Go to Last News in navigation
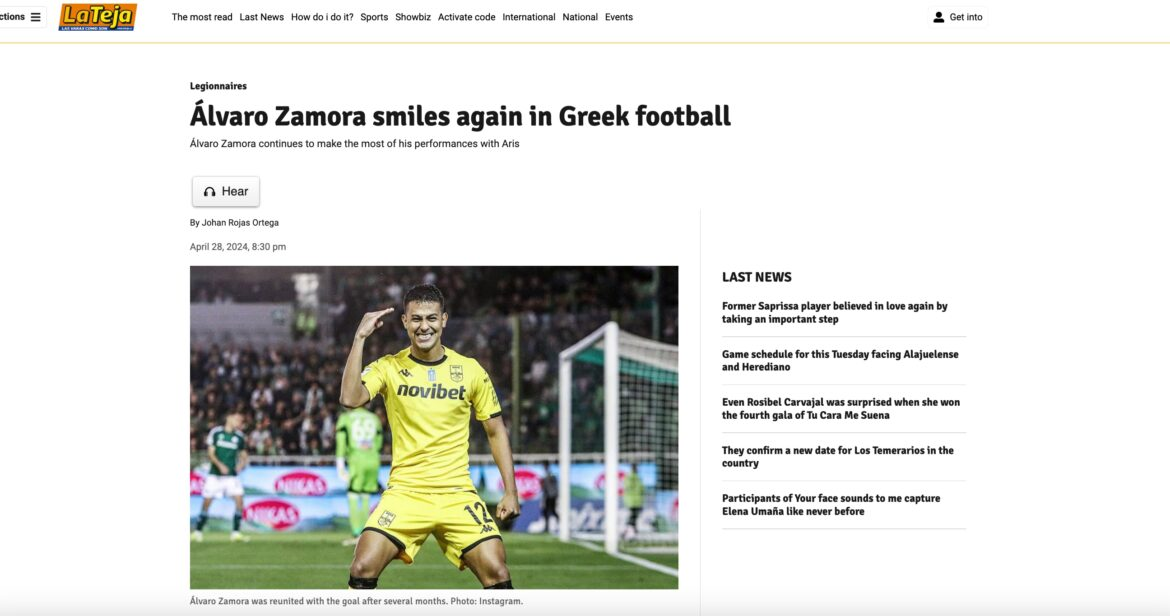The image size is (1170, 616). tap(262, 17)
